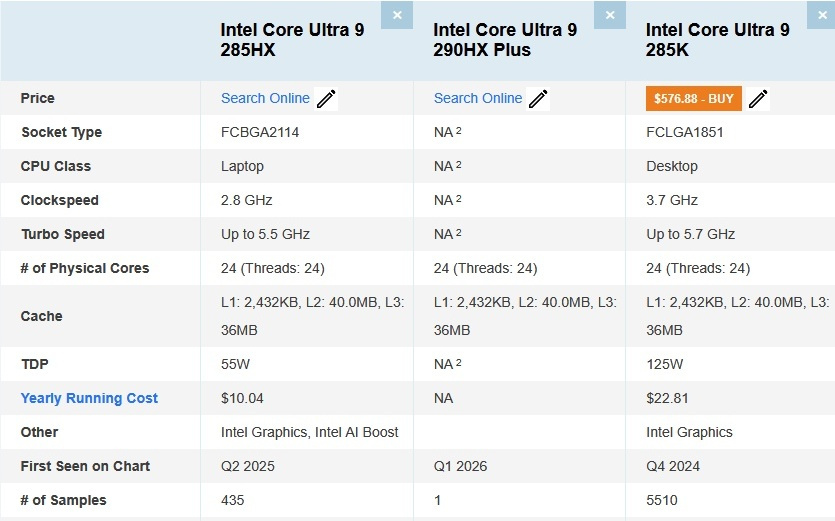Click the 125W TDP value

664,364
